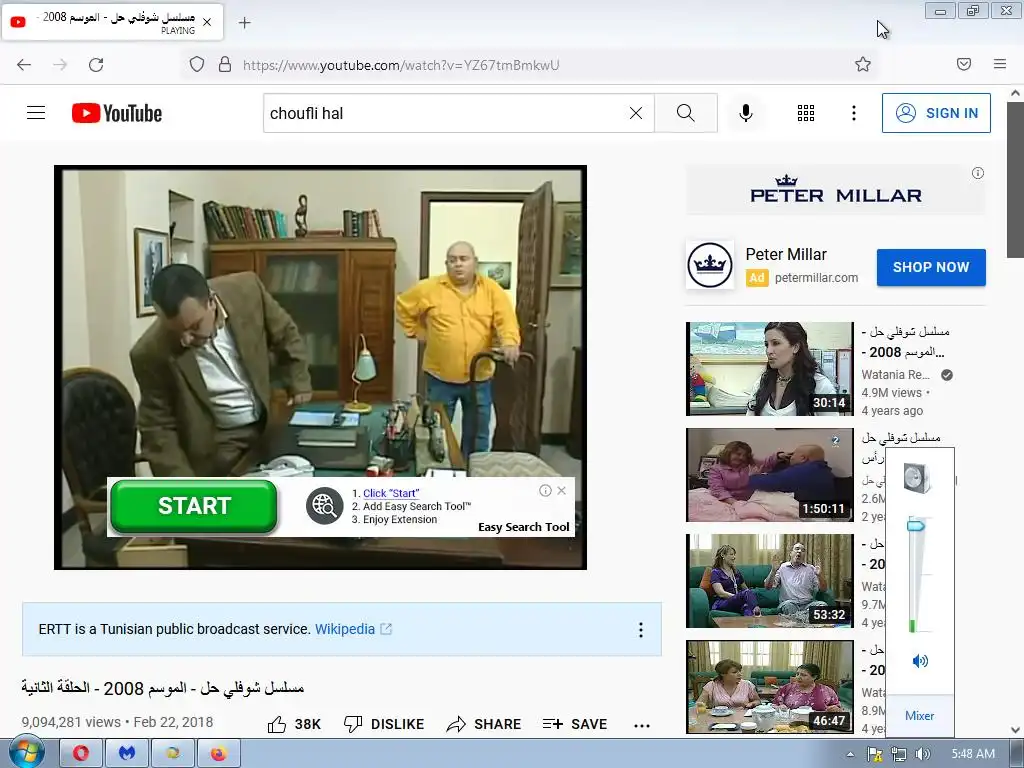Show hidden tray icons arrow
This screenshot has height=768, width=1024.
click(850, 754)
